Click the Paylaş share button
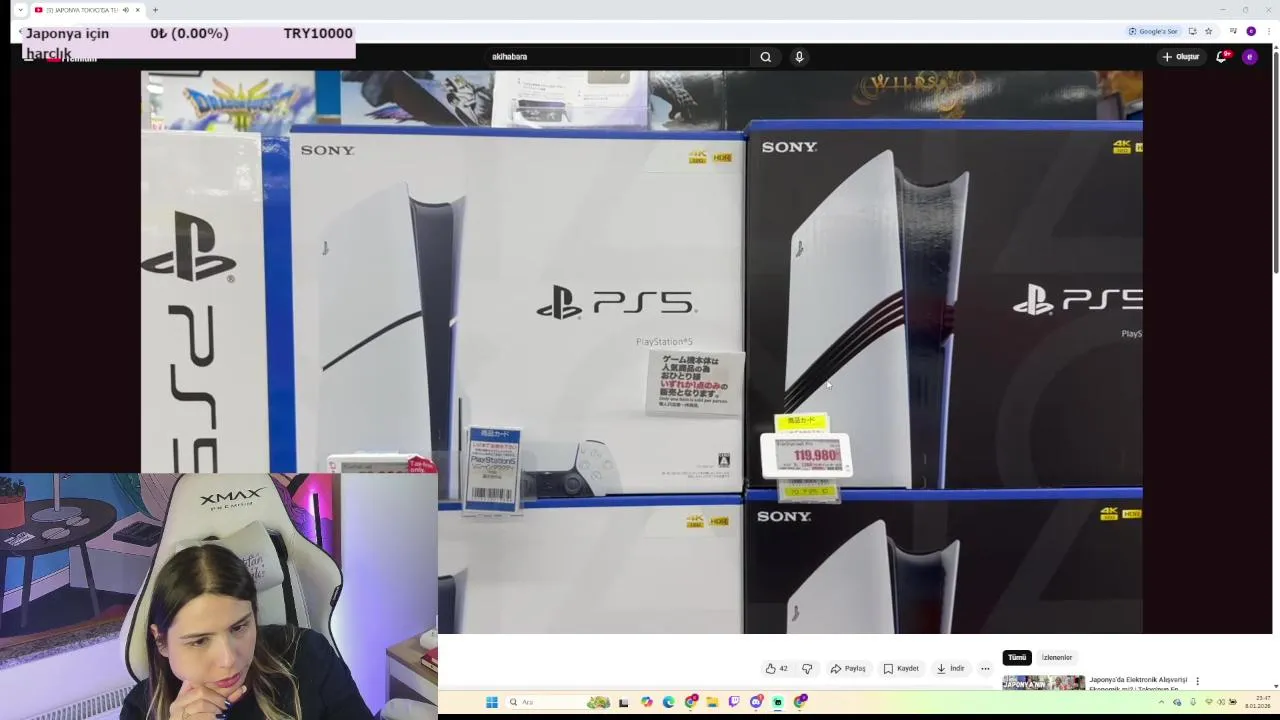This screenshot has width=1280, height=720. click(848, 668)
